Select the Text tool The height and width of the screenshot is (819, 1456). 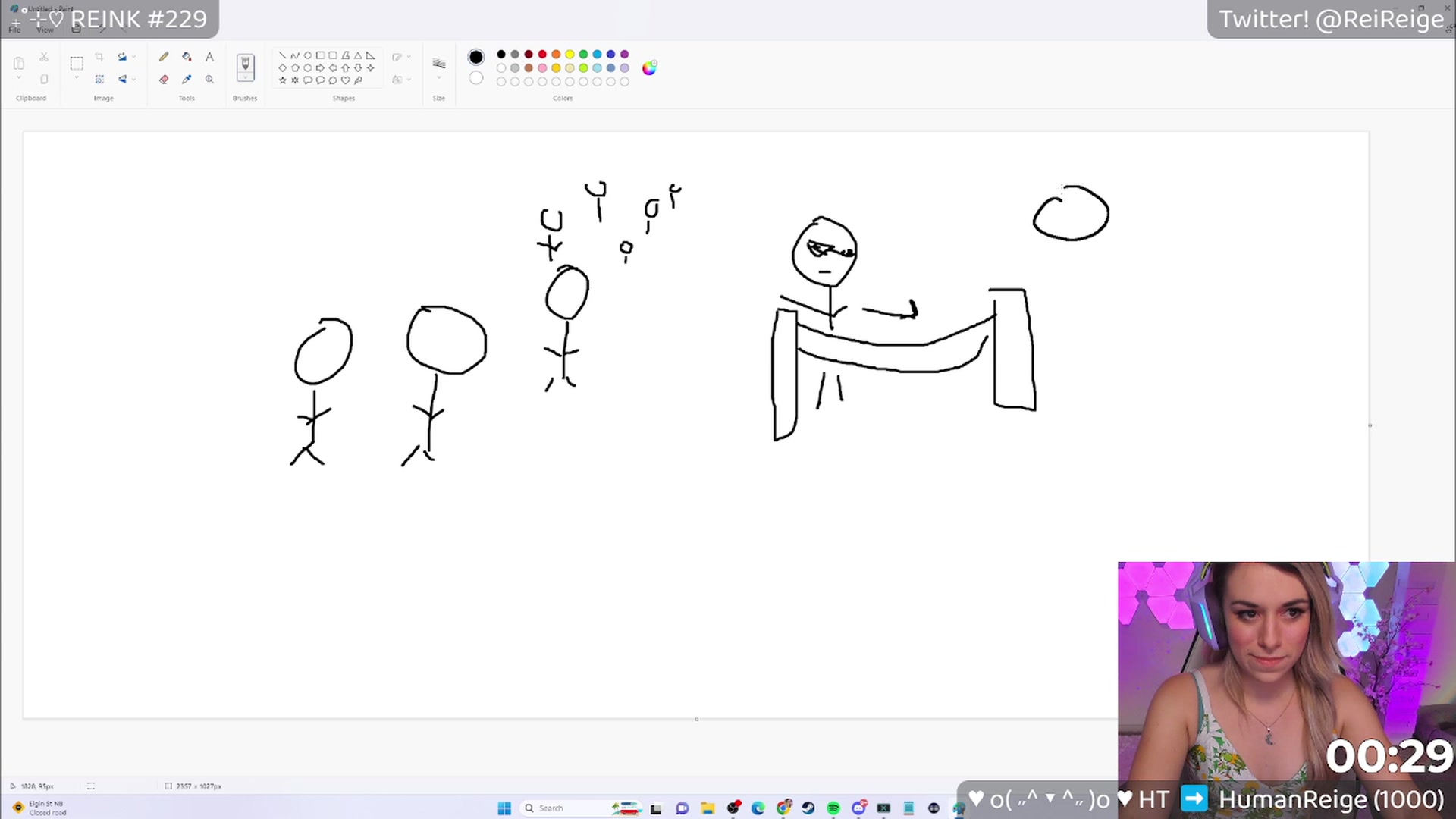(x=209, y=57)
